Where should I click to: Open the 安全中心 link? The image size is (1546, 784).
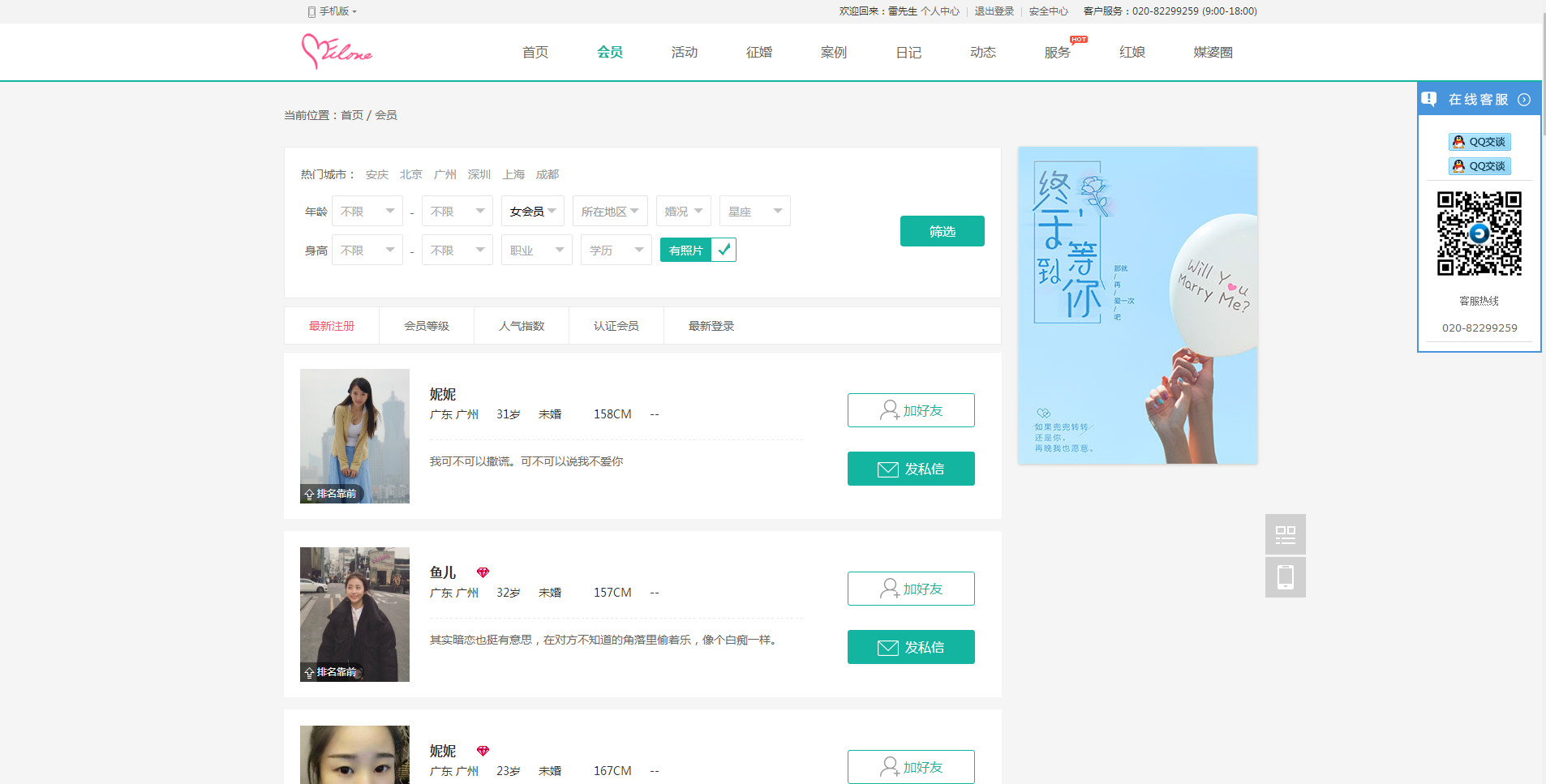click(1049, 11)
